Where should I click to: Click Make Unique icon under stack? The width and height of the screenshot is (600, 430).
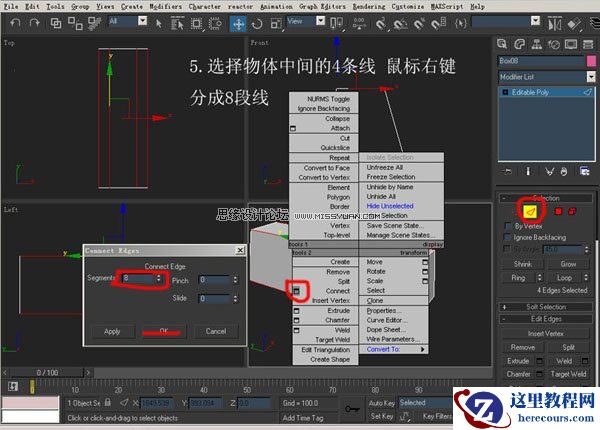[x=549, y=171]
